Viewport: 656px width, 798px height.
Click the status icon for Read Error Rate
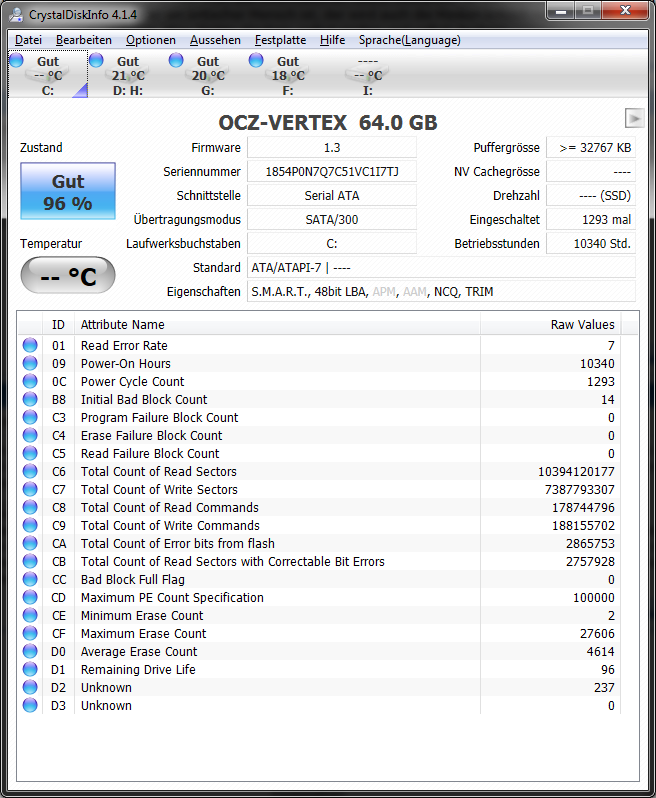click(30, 345)
